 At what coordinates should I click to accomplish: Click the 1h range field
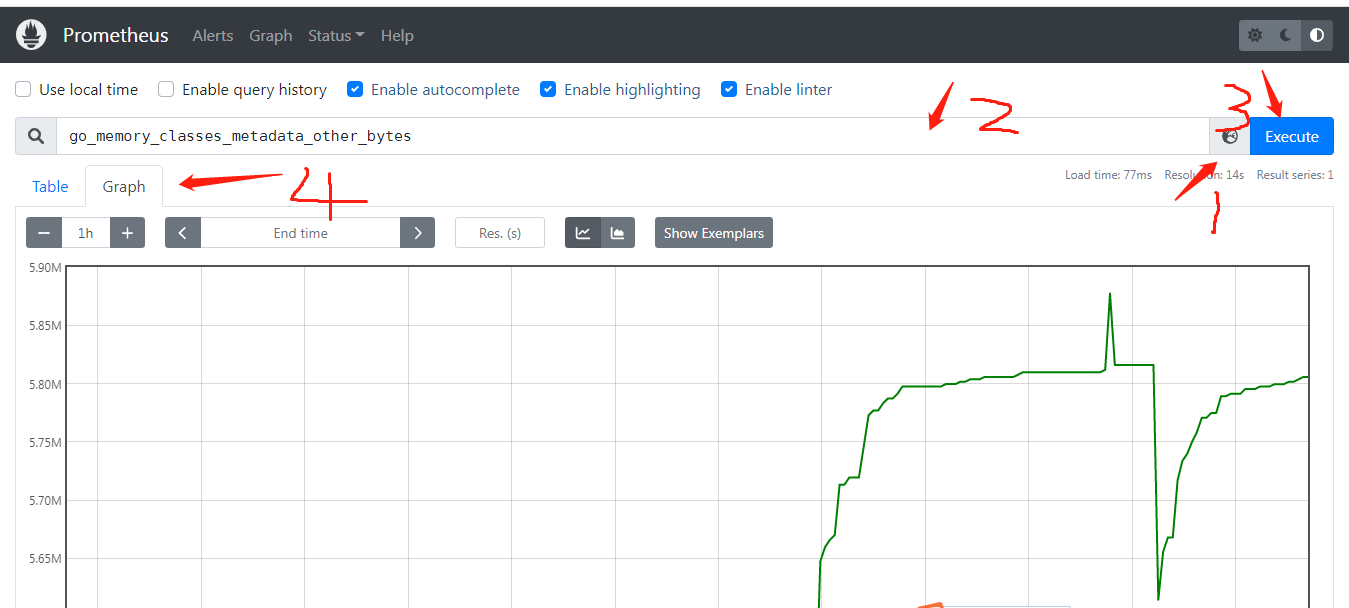pyautogui.click(x=86, y=233)
